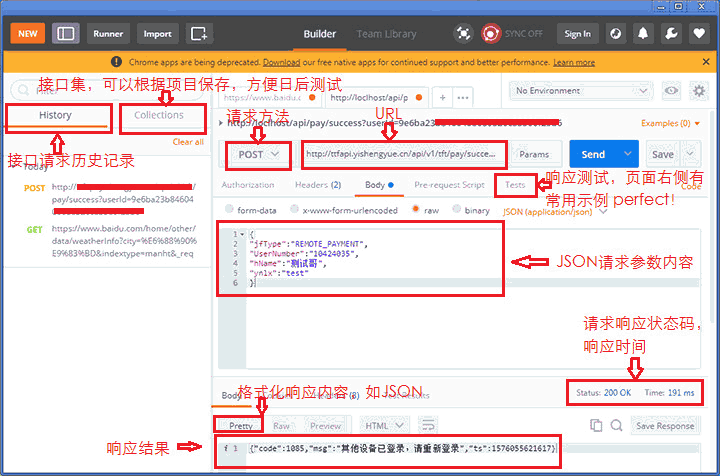Open the No Environment dropdown
This screenshot has width=720, height=476.
(x=581, y=91)
